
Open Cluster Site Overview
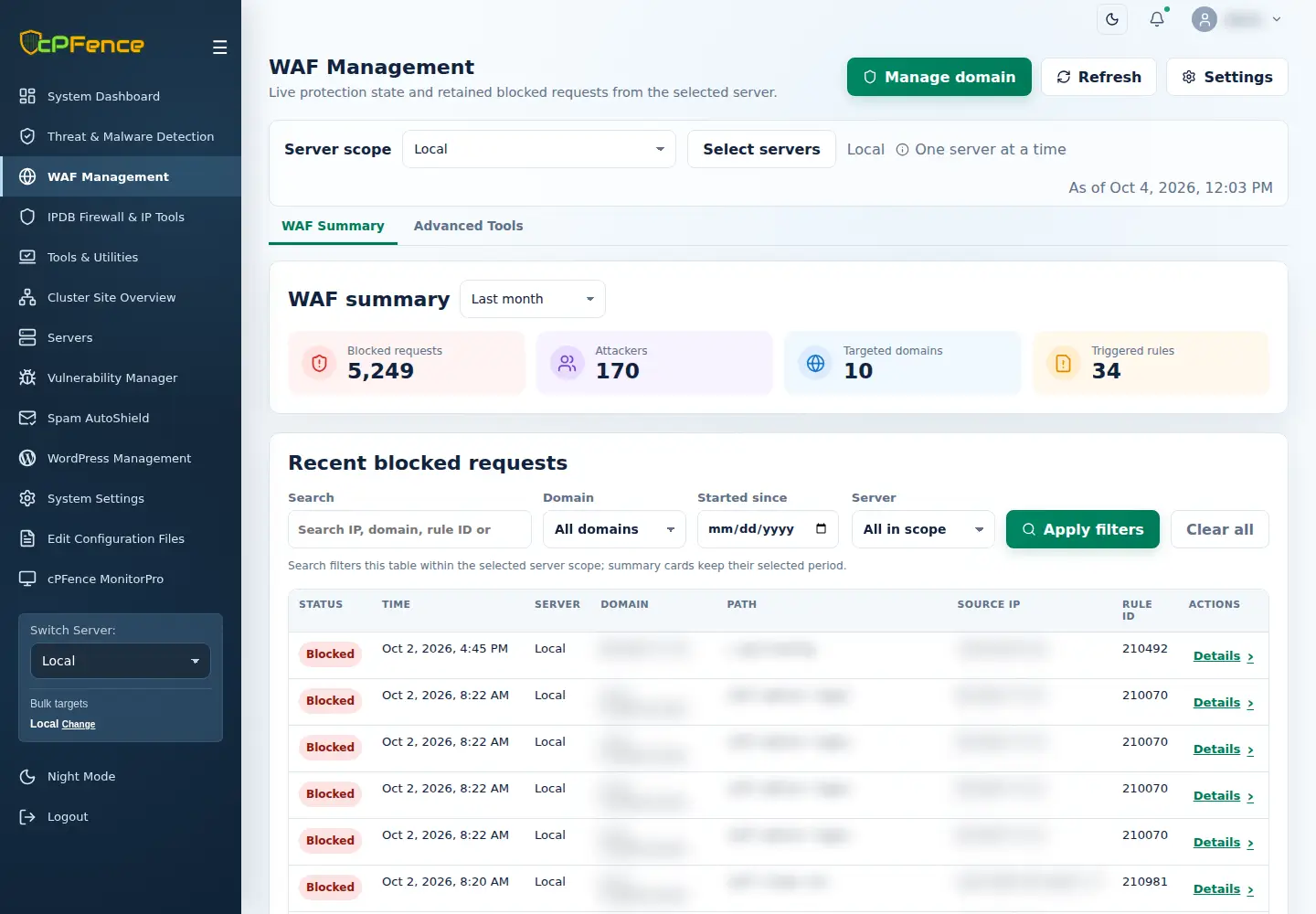point(121,297)
